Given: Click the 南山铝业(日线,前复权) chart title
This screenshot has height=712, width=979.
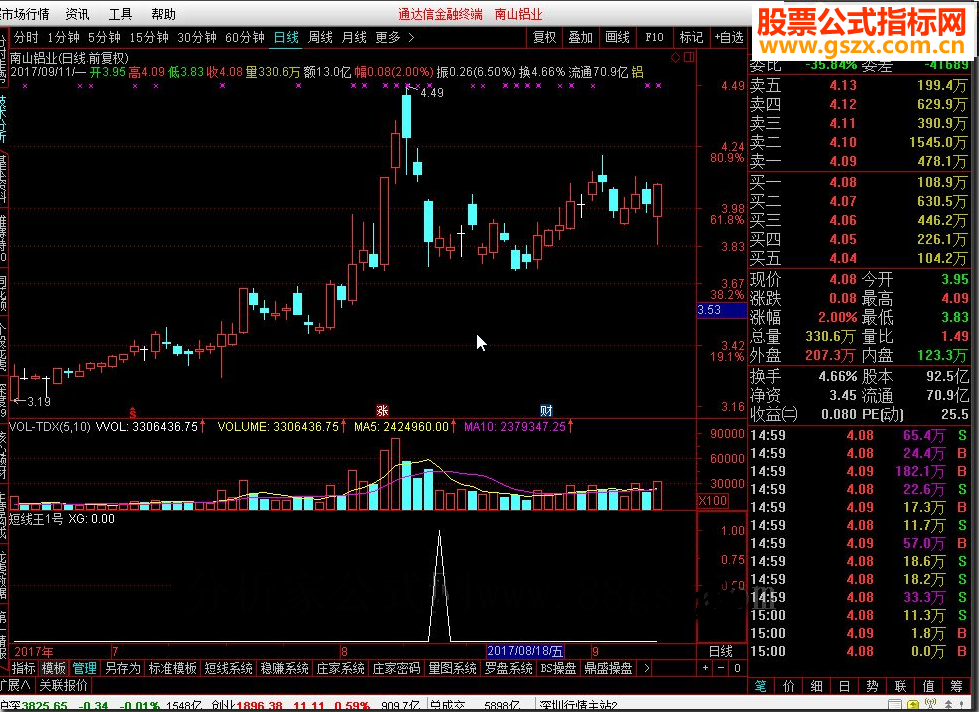Looking at the screenshot, I should (69, 58).
